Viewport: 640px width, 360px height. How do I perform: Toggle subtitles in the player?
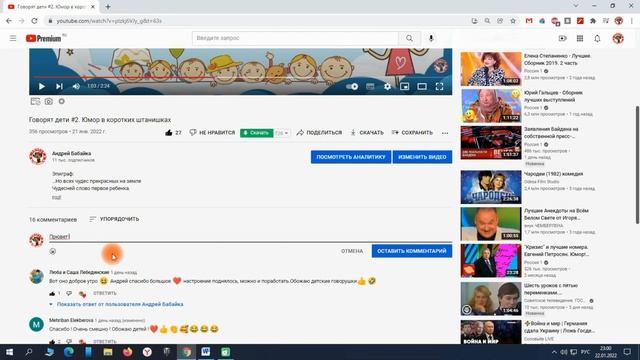point(370,87)
